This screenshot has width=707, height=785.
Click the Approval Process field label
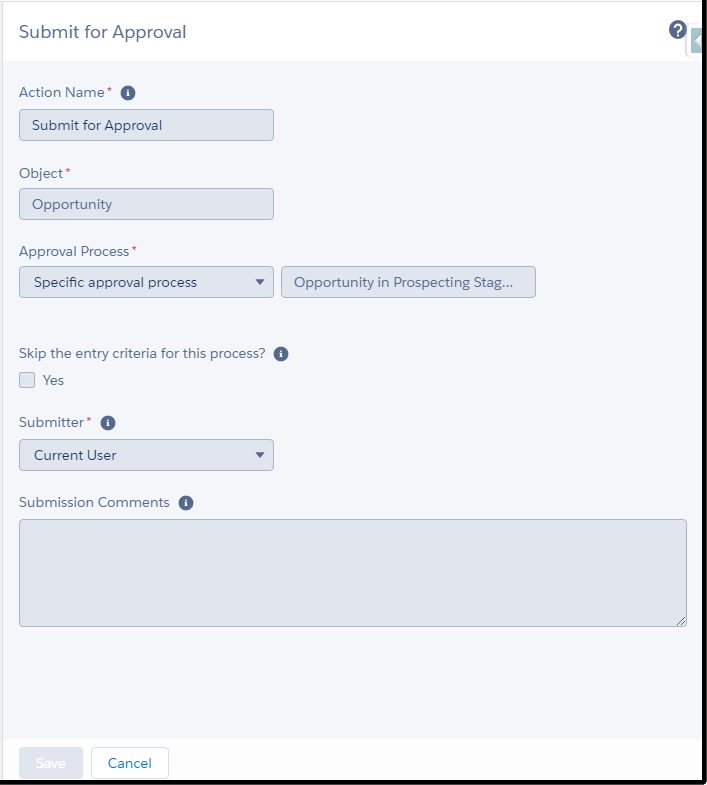pyautogui.click(x=74, y=251)
